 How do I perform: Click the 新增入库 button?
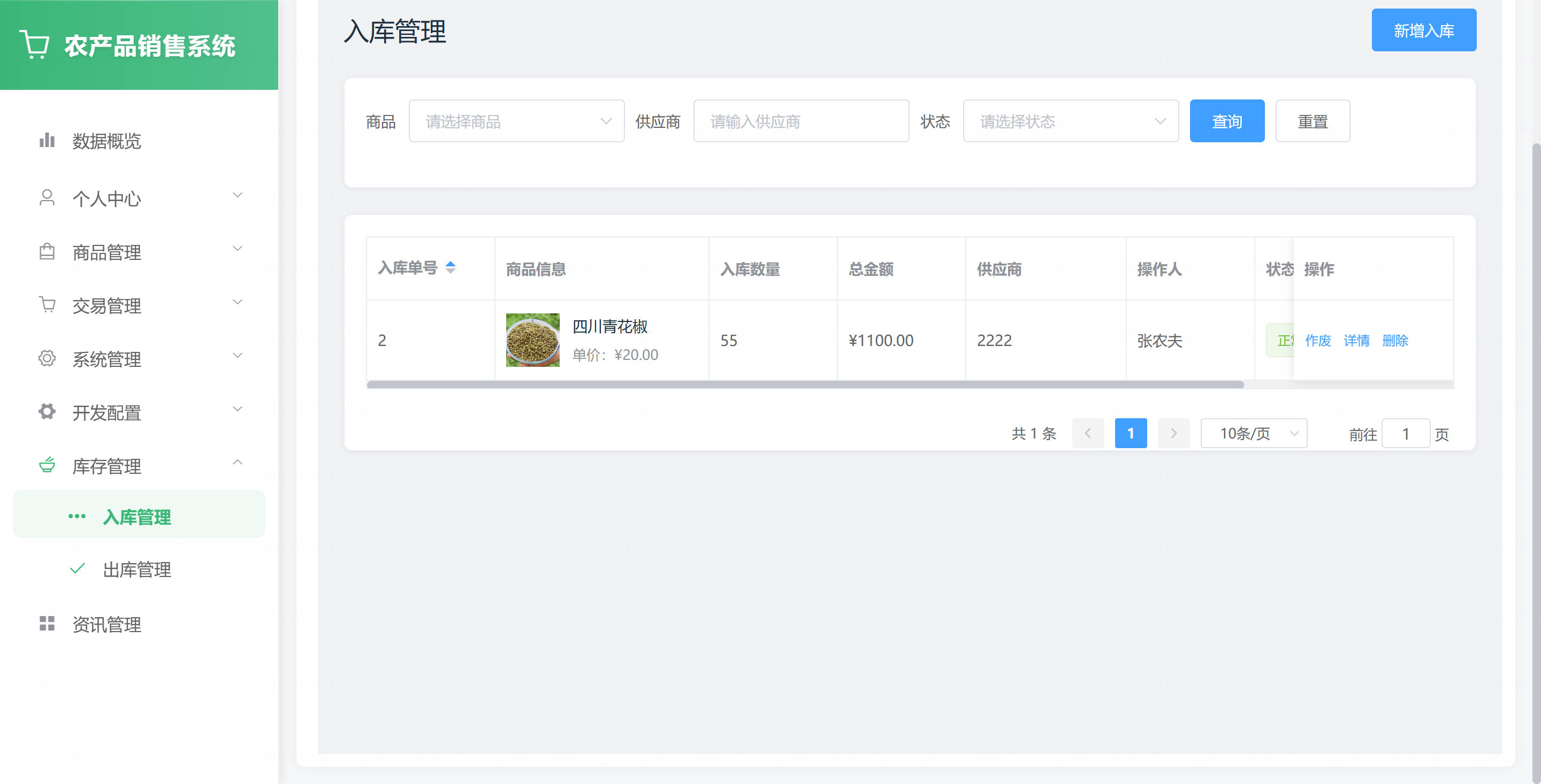tap(1424, 30)
